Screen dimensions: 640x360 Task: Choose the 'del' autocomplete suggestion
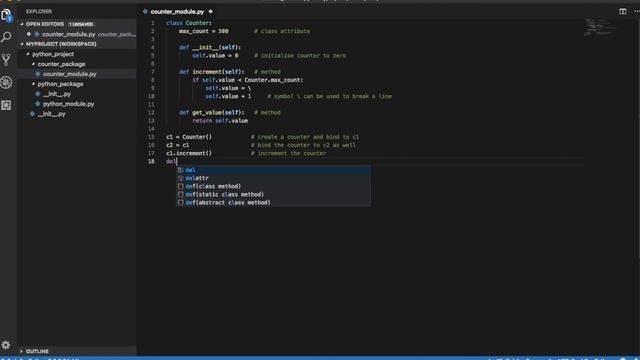coord(273,170)
